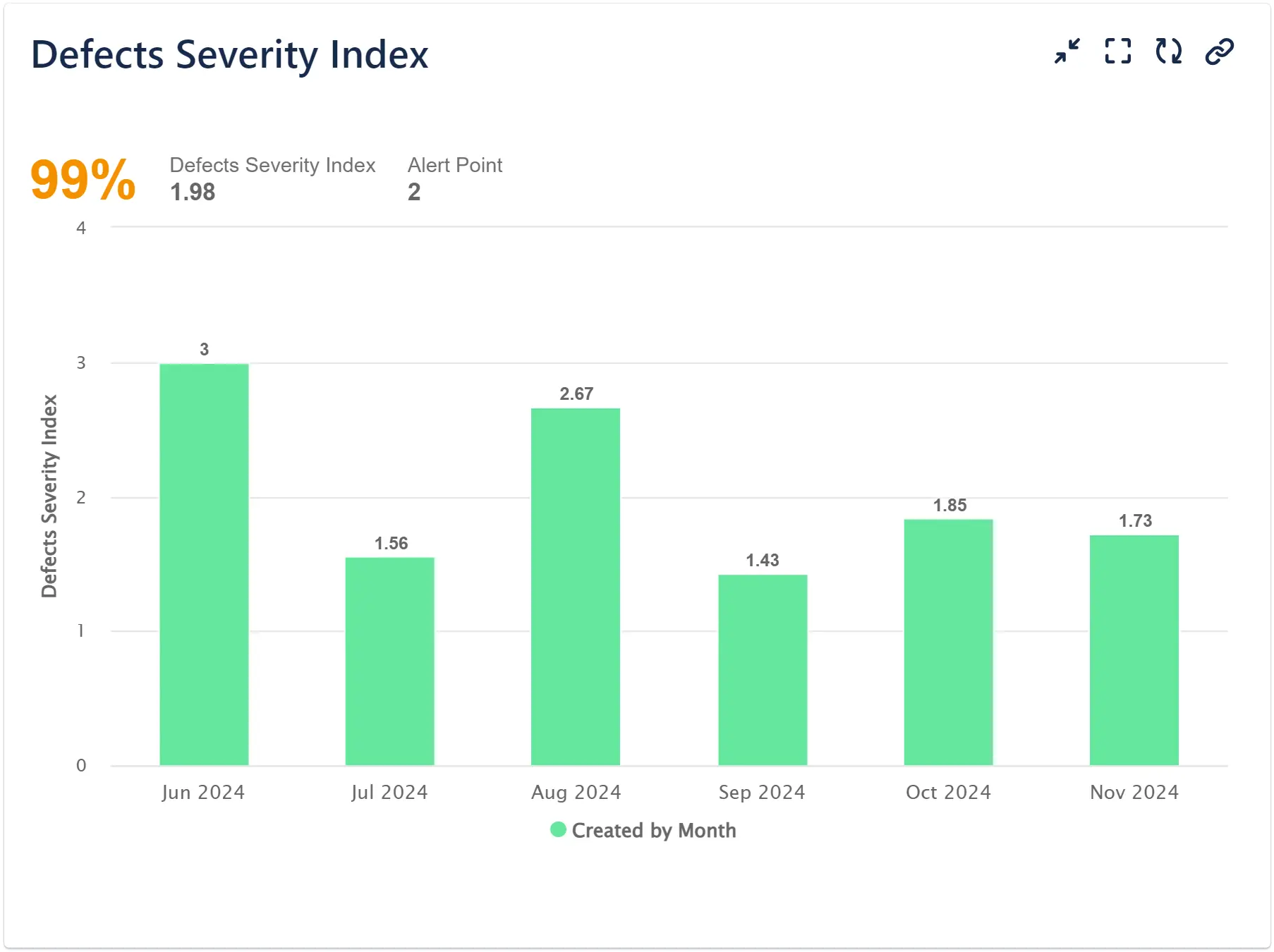1274x952 pixels.
Task: Click the 99% percentage indicator
Action: pos(83,180)
